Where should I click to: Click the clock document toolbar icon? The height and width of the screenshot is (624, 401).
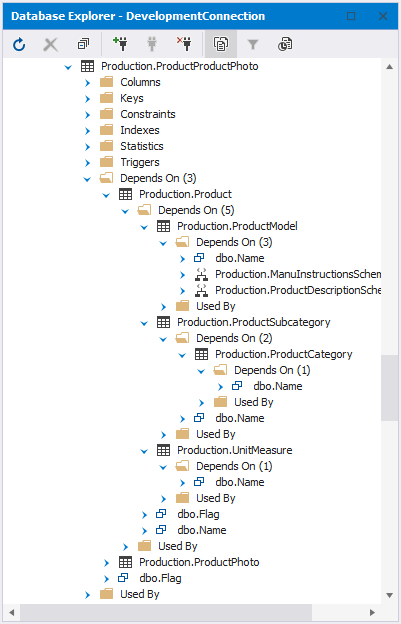tap(285, 44)
